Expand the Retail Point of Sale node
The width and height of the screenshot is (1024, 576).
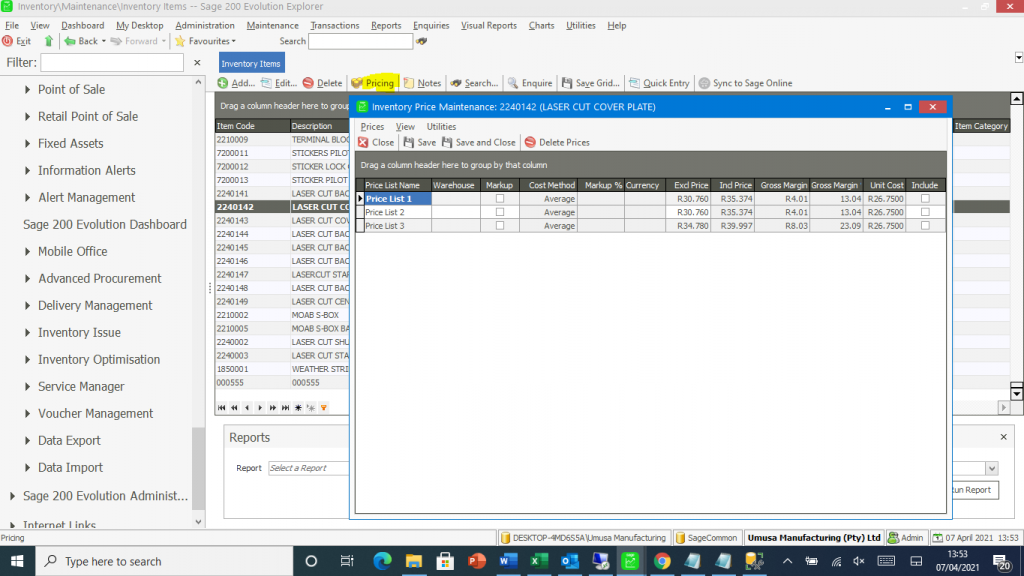[27, 116]
